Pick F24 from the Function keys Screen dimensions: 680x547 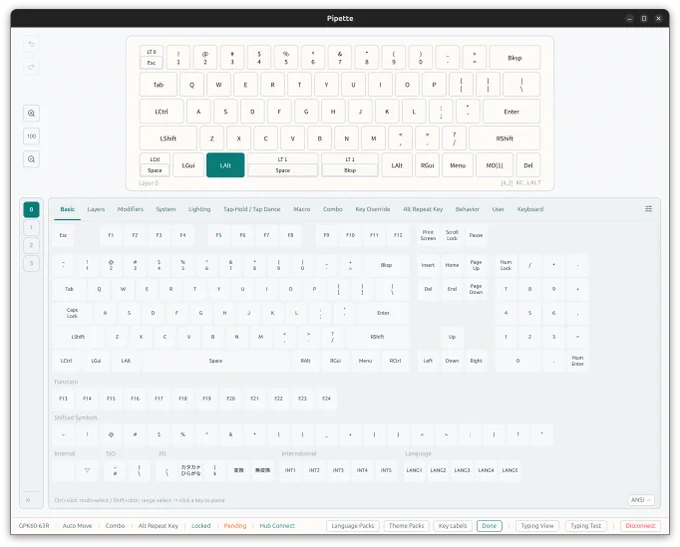[327, 398]
